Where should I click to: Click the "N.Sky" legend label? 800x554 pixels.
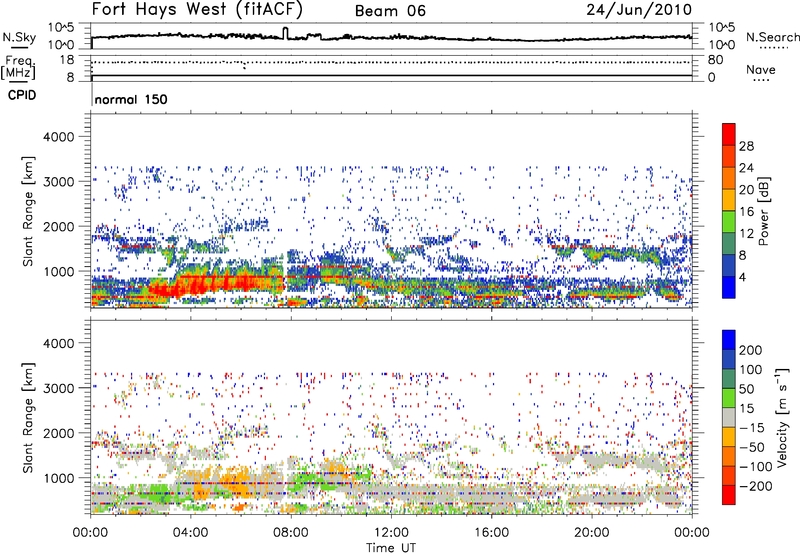19,37
